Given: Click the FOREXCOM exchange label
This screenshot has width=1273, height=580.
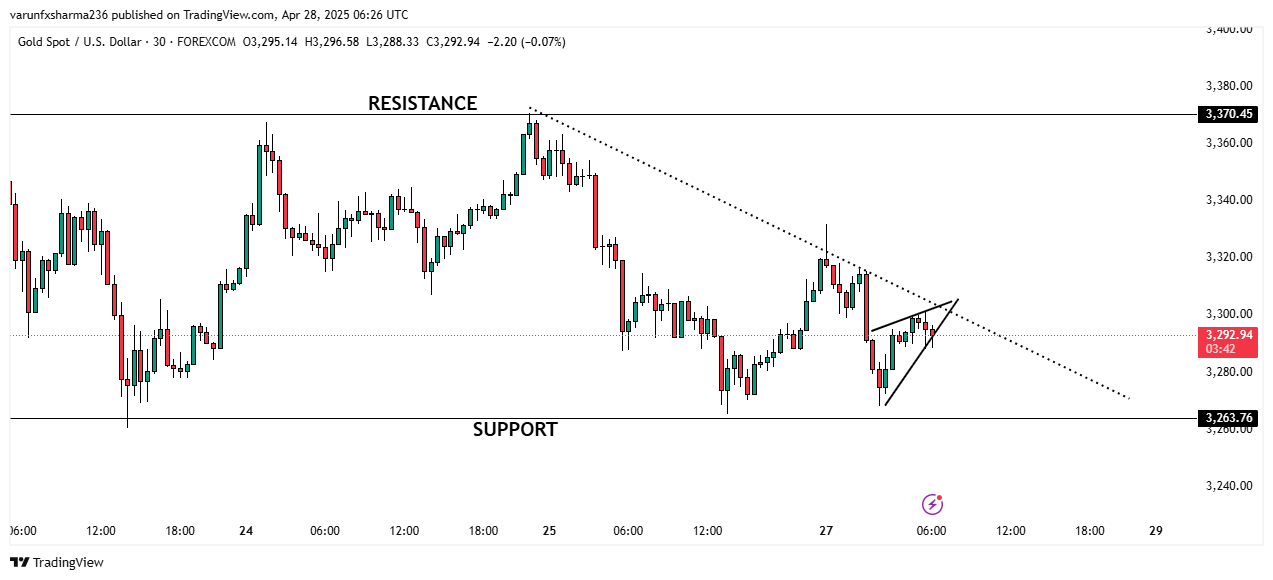Looking at the screenshot, I should coord(211,42).
